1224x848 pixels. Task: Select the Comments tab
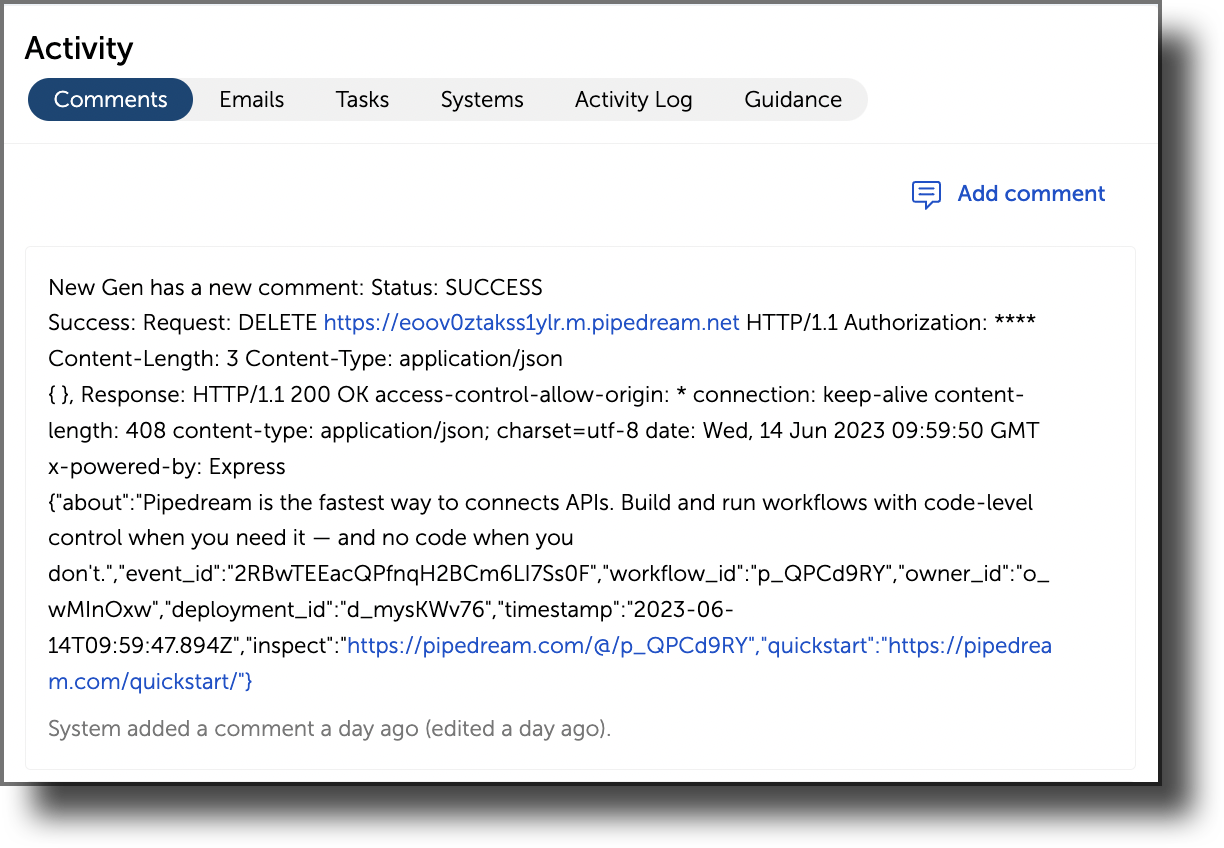[x=110, y=99]
